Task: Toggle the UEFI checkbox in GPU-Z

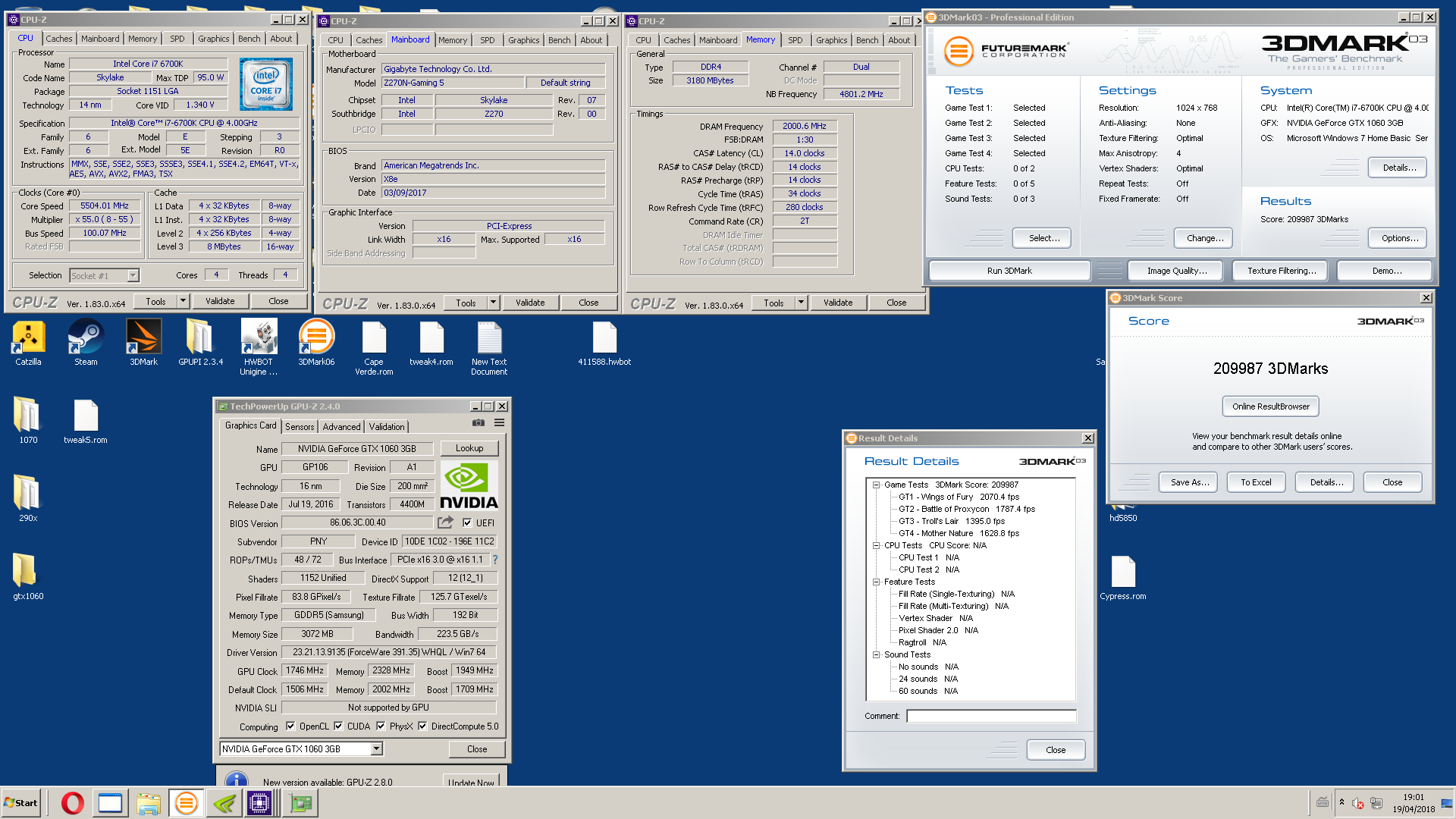Action: click(467, 522)
